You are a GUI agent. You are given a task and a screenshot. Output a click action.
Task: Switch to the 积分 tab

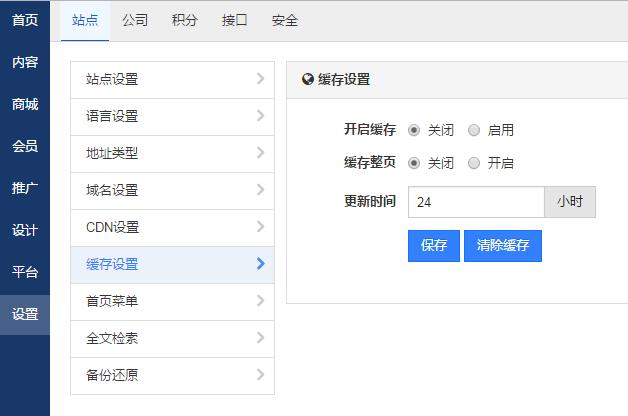point(185,20)
